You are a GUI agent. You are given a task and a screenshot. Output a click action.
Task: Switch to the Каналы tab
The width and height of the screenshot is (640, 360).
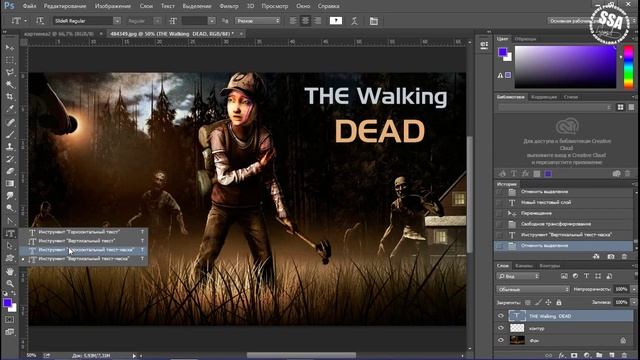[524, 266]
